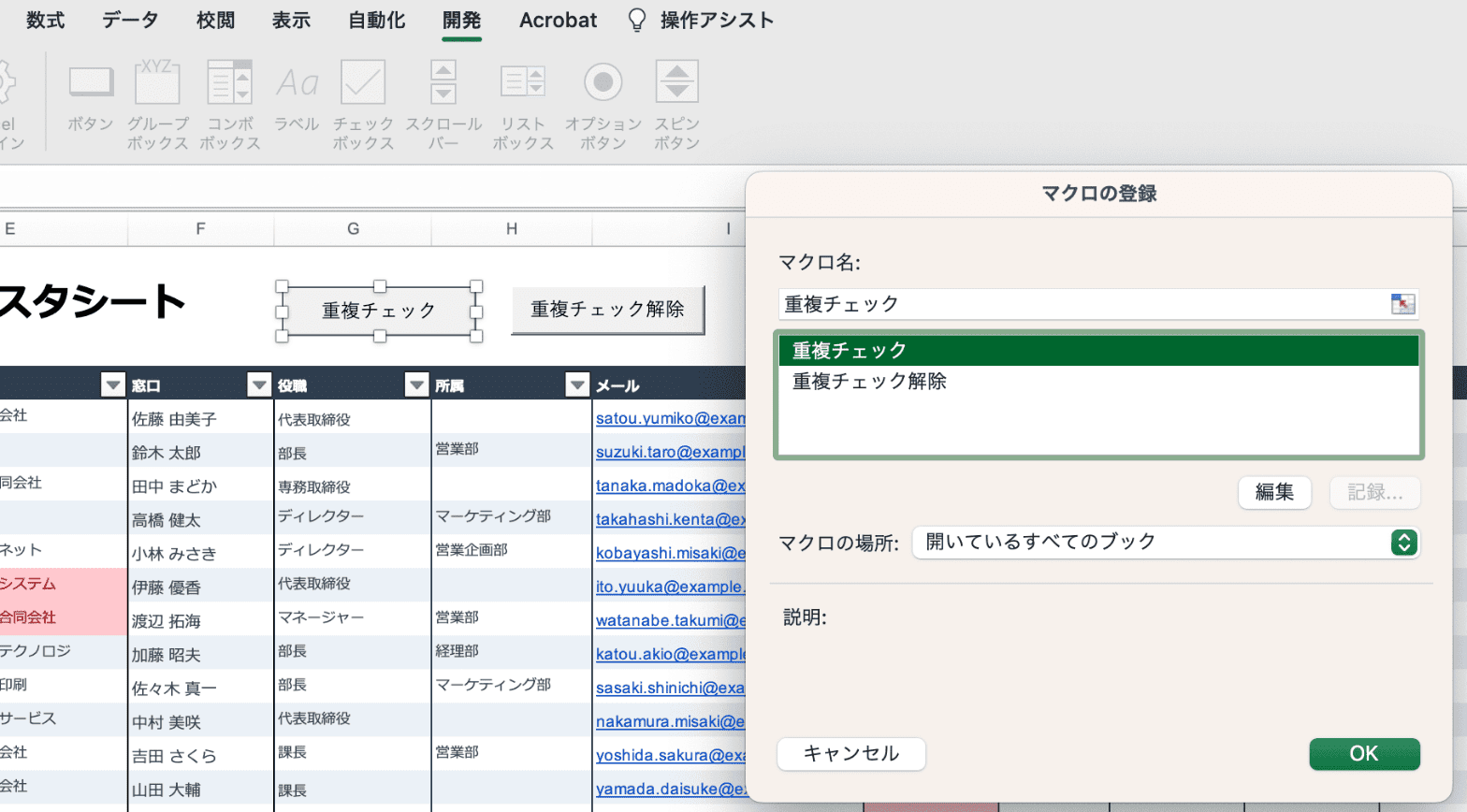Screen dimensions: 1467x812
Task: Open the filter dropdown for 窓口 column
Action: 259,384
